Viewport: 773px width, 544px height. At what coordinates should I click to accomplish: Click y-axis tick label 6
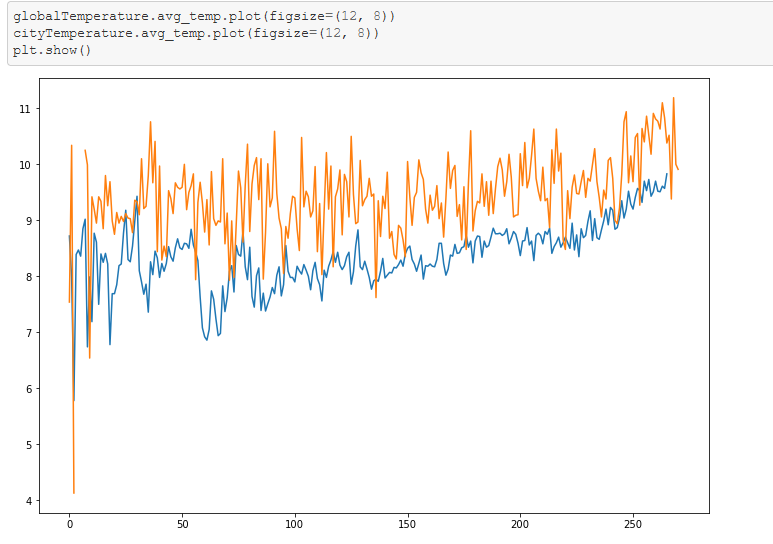tap(28, 389)
